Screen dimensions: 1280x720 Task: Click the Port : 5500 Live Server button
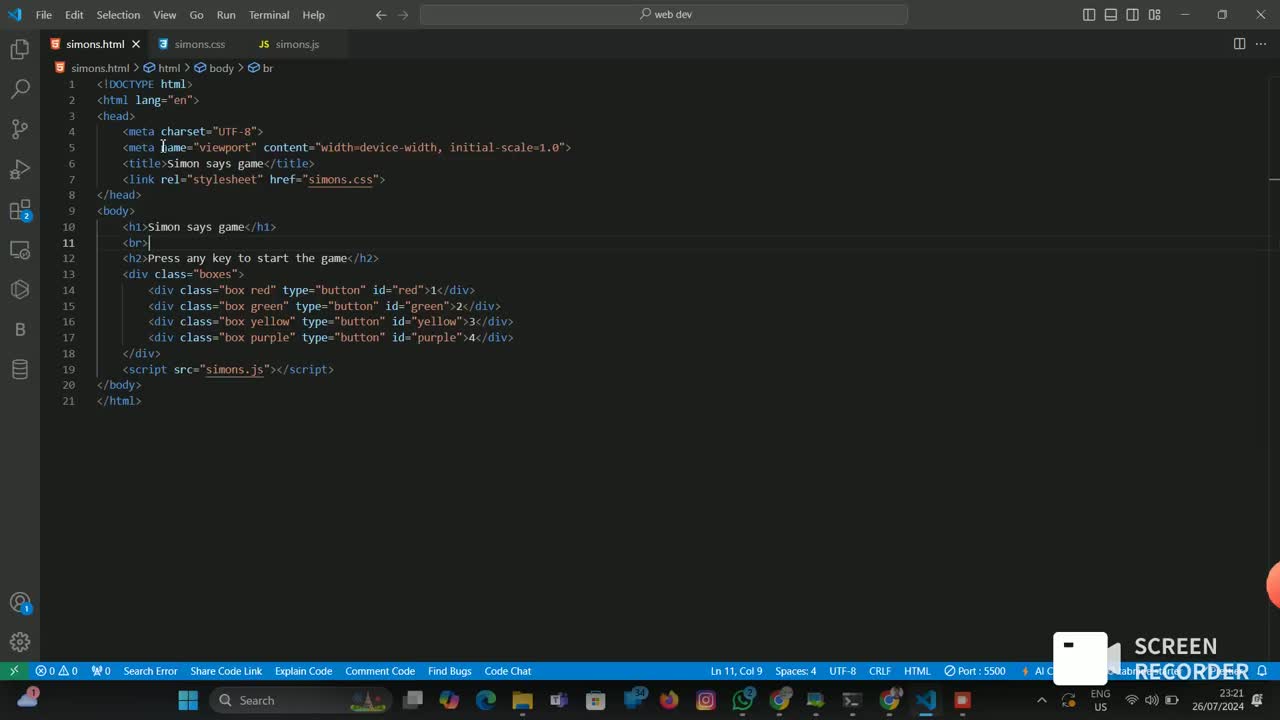point(975,671)
